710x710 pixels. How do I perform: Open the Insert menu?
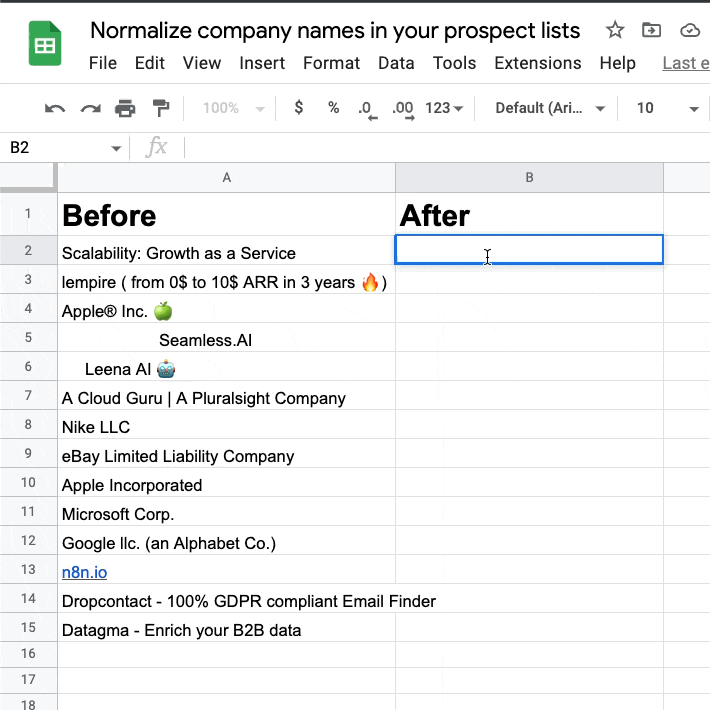click(262, 63)
